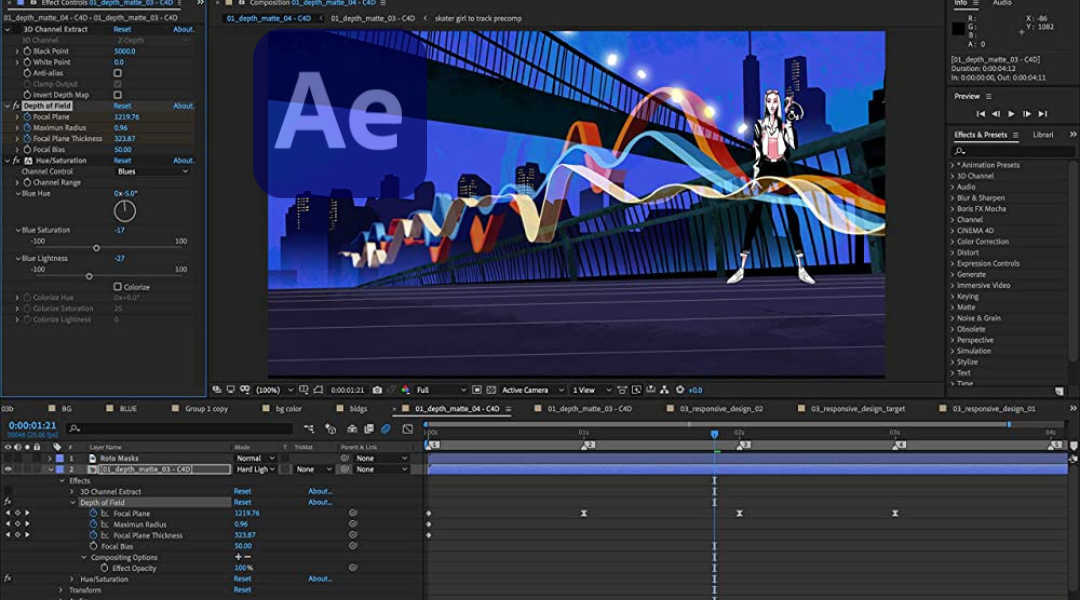The width and height of the screenshot is (1080, 600).
Task: Toggle the Anti-alias checkbox
Action: pyautogui.click(x=118, y=73)
